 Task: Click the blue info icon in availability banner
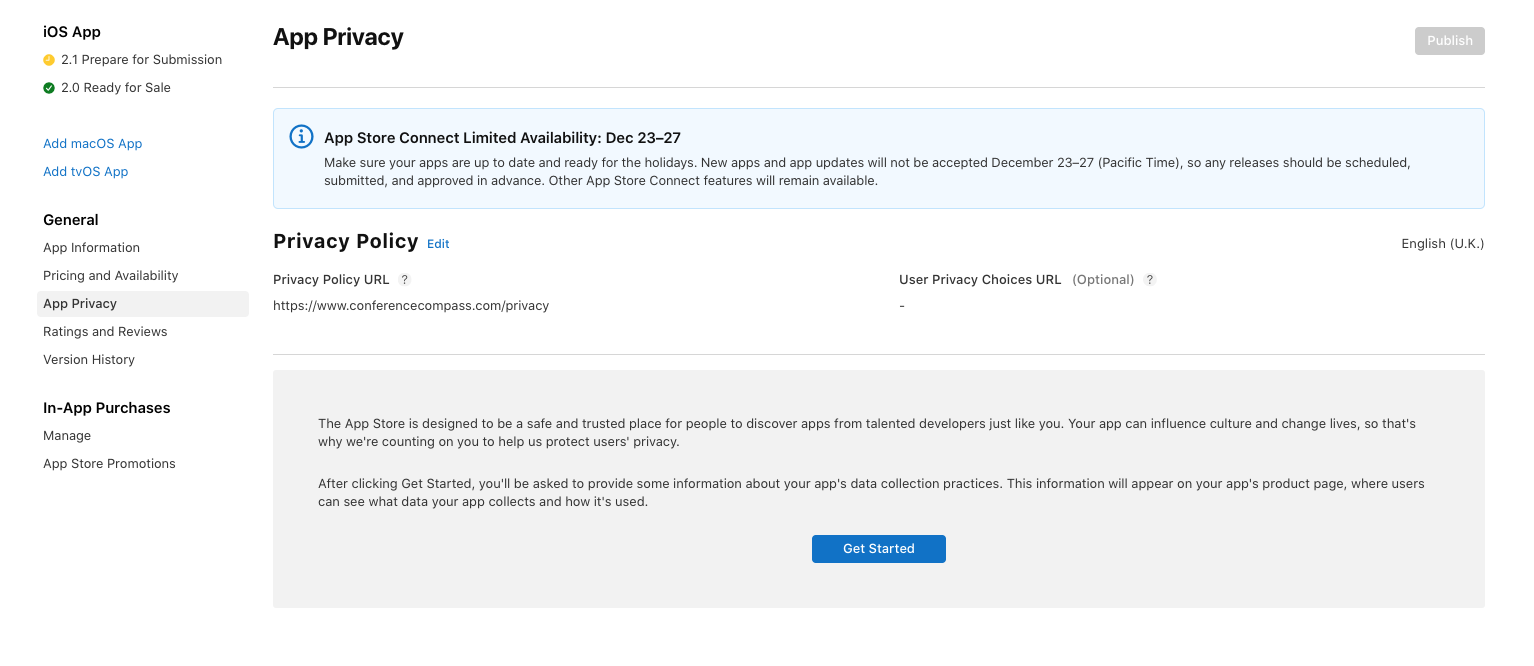[x=301, y=137]
